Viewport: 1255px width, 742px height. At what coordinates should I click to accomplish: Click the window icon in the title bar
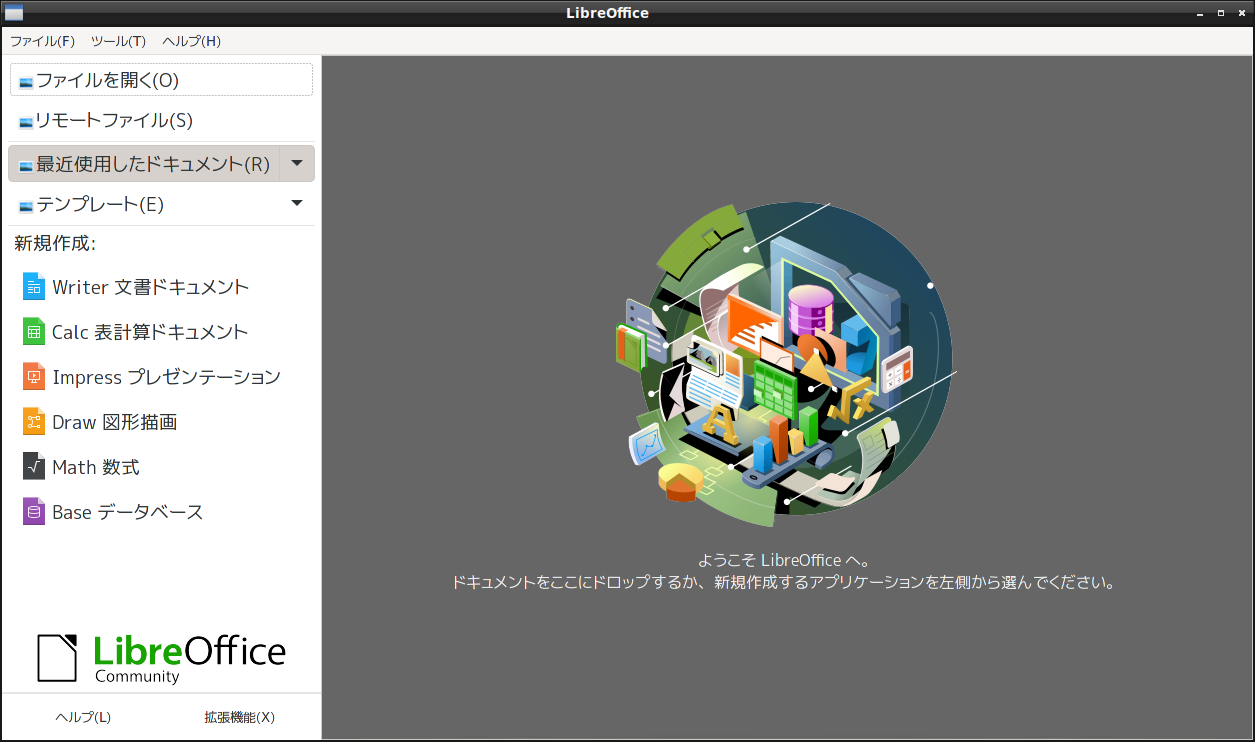point(14,13)
